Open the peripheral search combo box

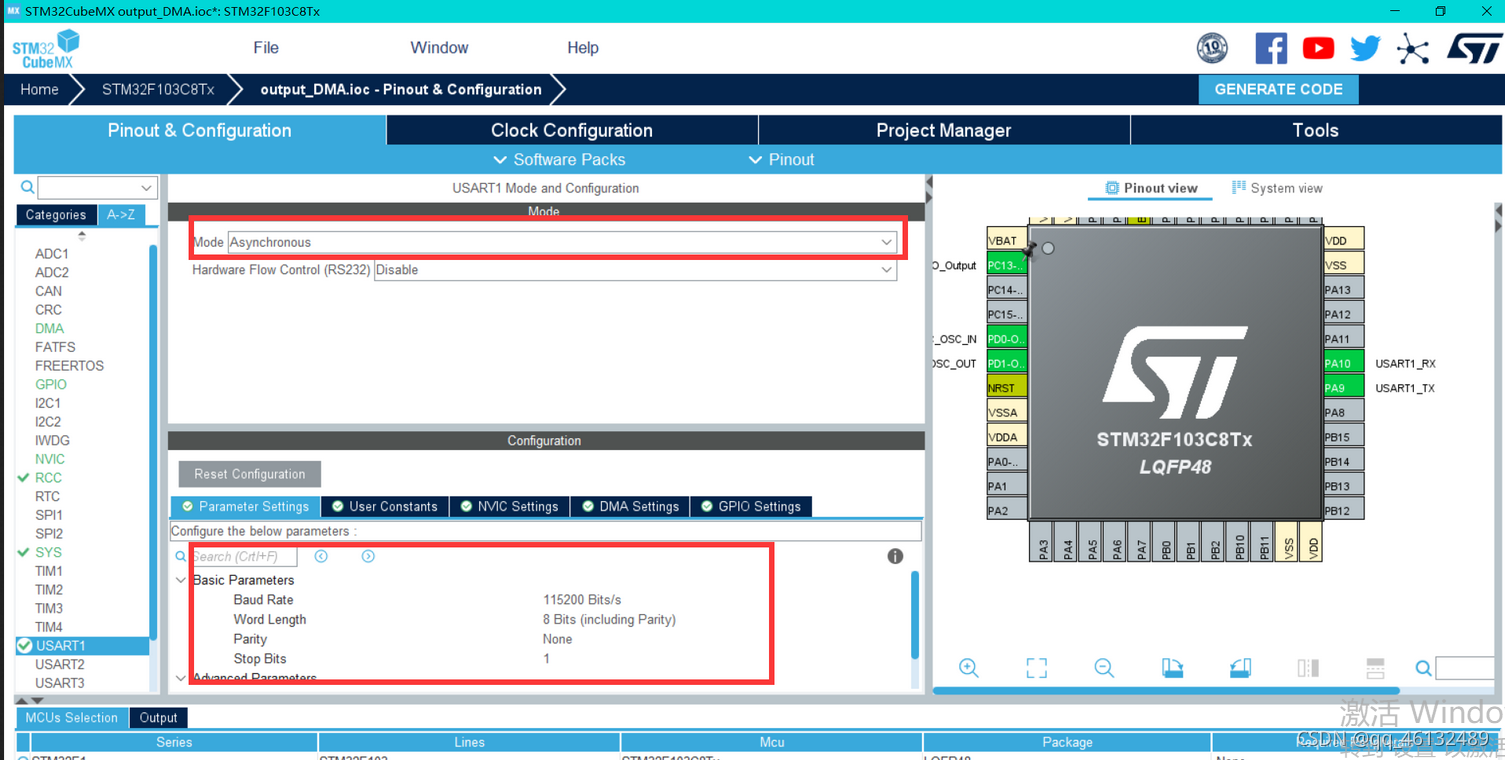[96, 187]
